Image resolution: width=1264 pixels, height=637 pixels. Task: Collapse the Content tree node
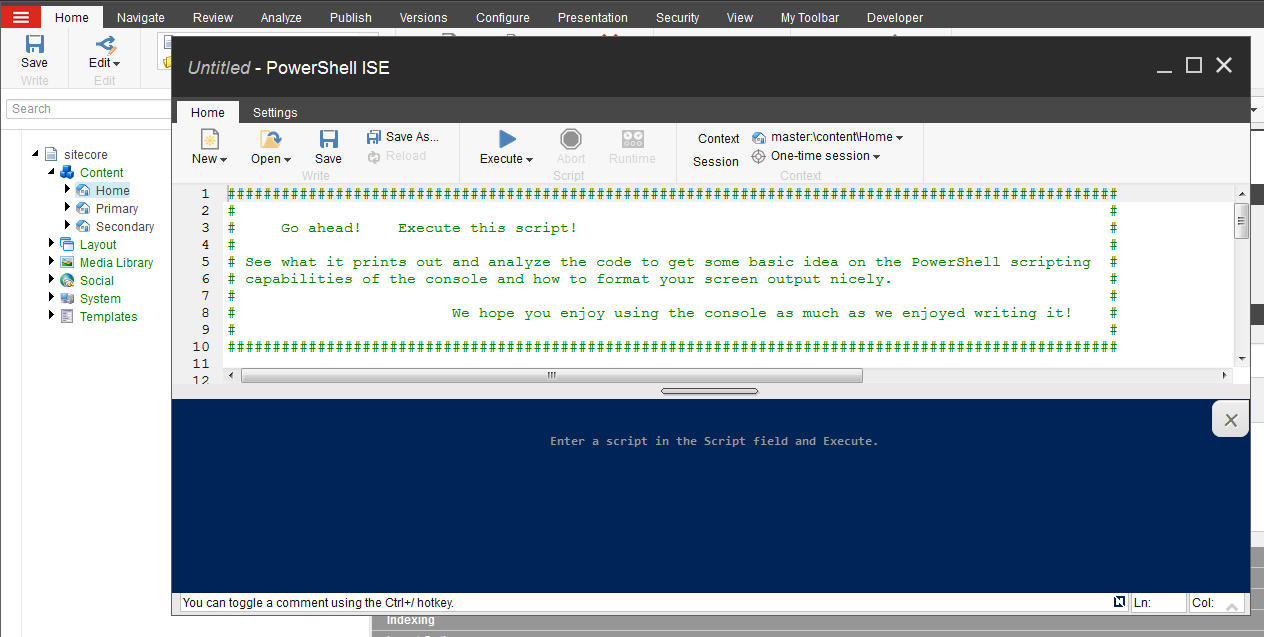coord(52,172)
